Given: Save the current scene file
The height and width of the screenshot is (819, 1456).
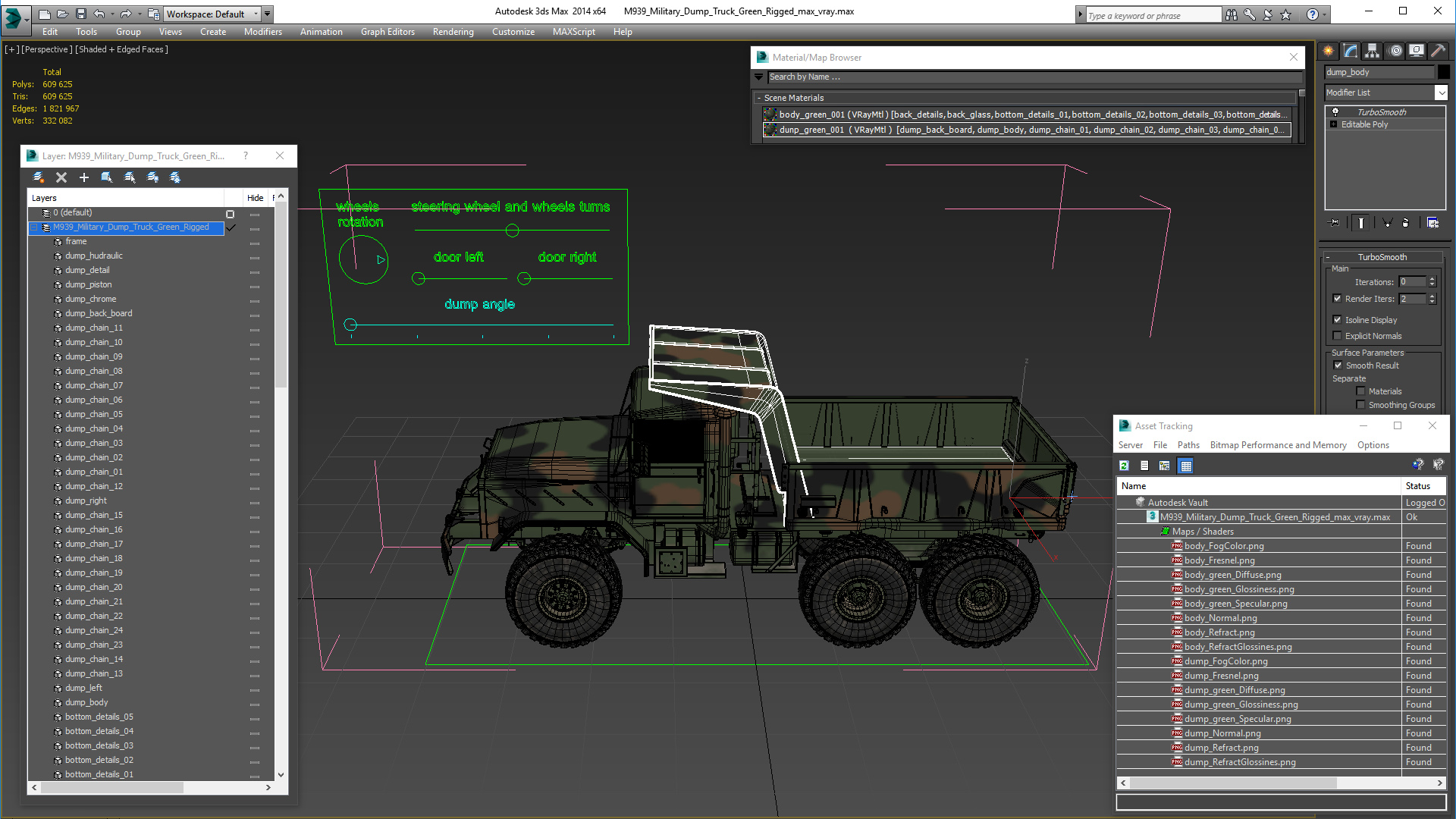Looking at the screenshot, I should (x=80, y=14).
